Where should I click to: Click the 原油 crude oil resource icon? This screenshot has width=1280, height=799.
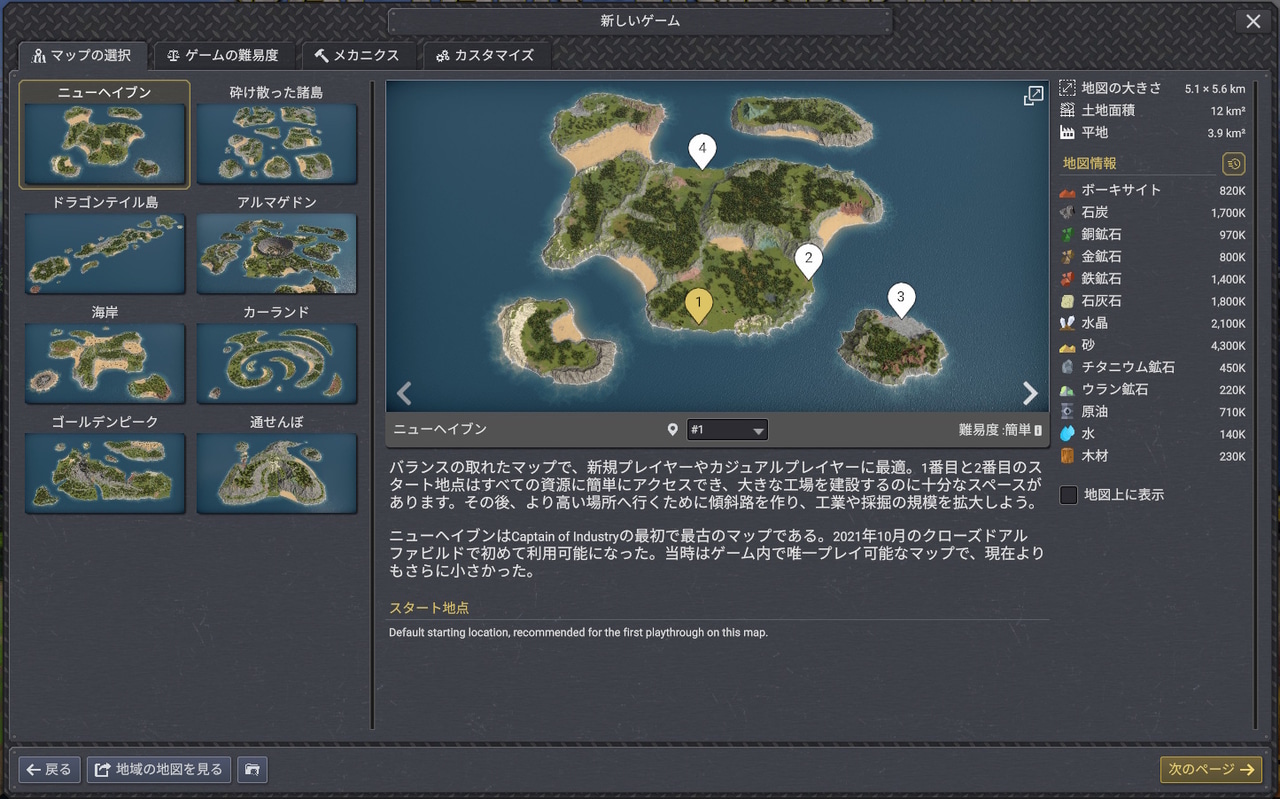click(x=1067, y=412)
